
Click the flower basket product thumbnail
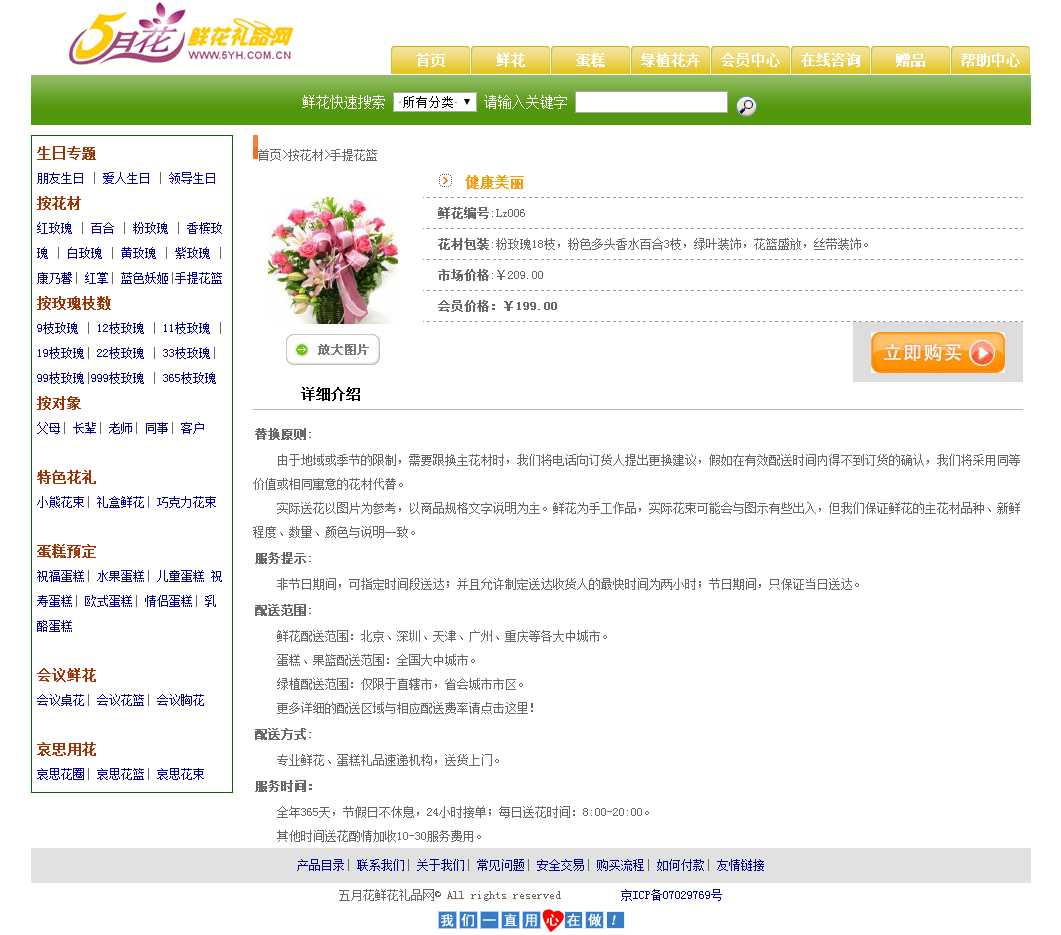coord(332,258)
